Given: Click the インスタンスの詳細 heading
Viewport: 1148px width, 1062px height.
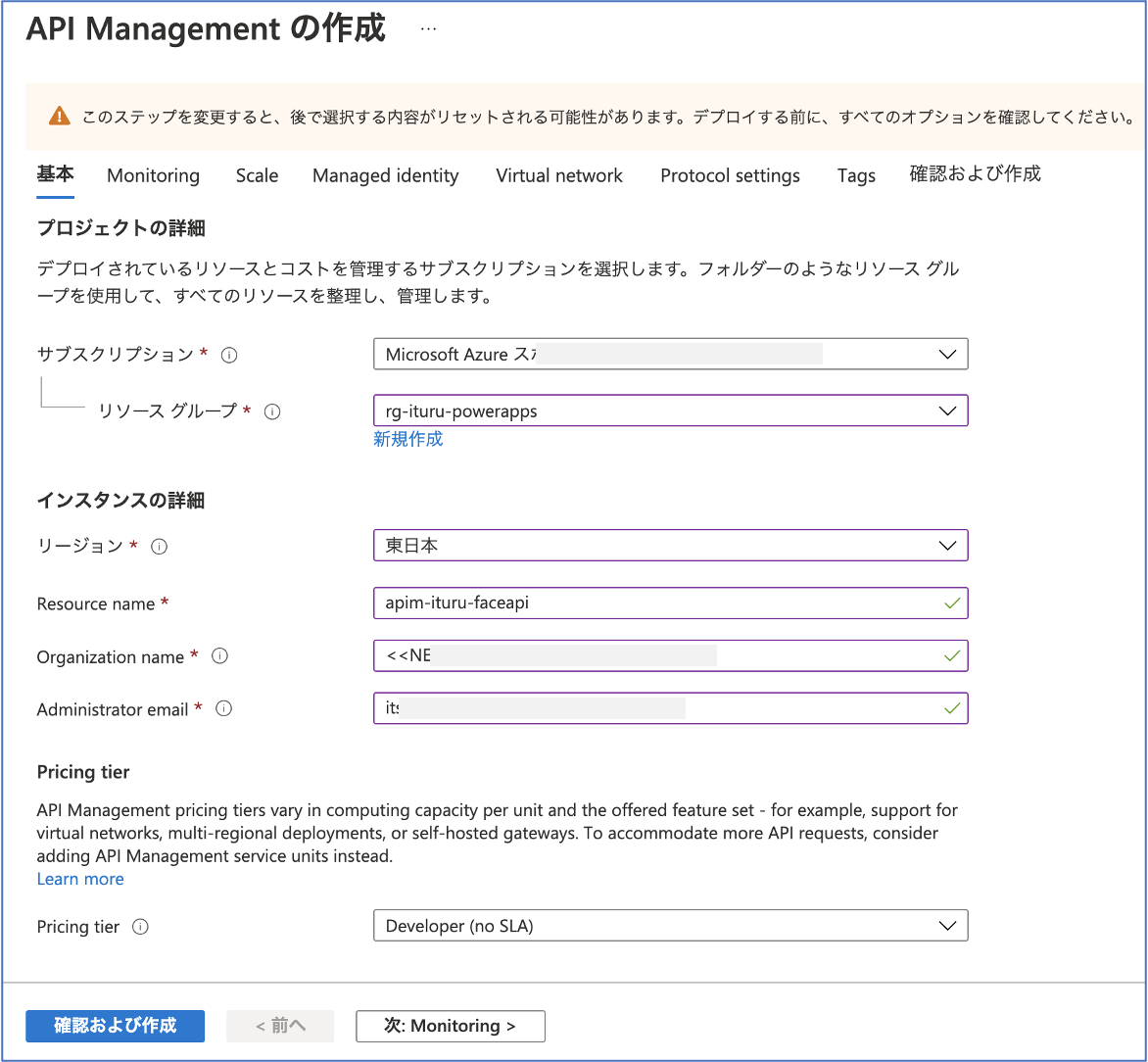Looking at the screenshot, I should pos(120,501).
